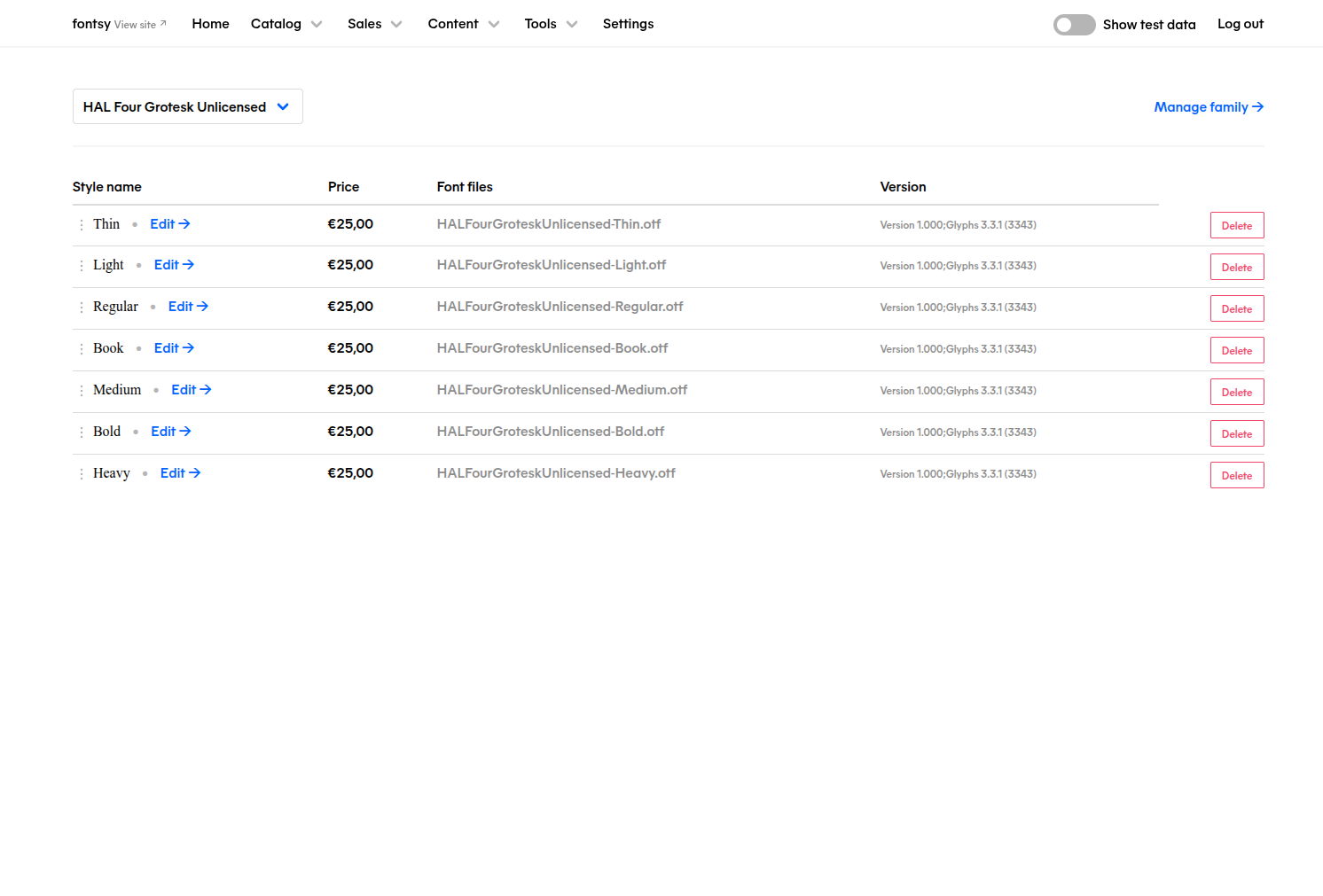Click the drag handle for Regular row
The height and width of the screenshot is (896, 1323).
point(82,308)
